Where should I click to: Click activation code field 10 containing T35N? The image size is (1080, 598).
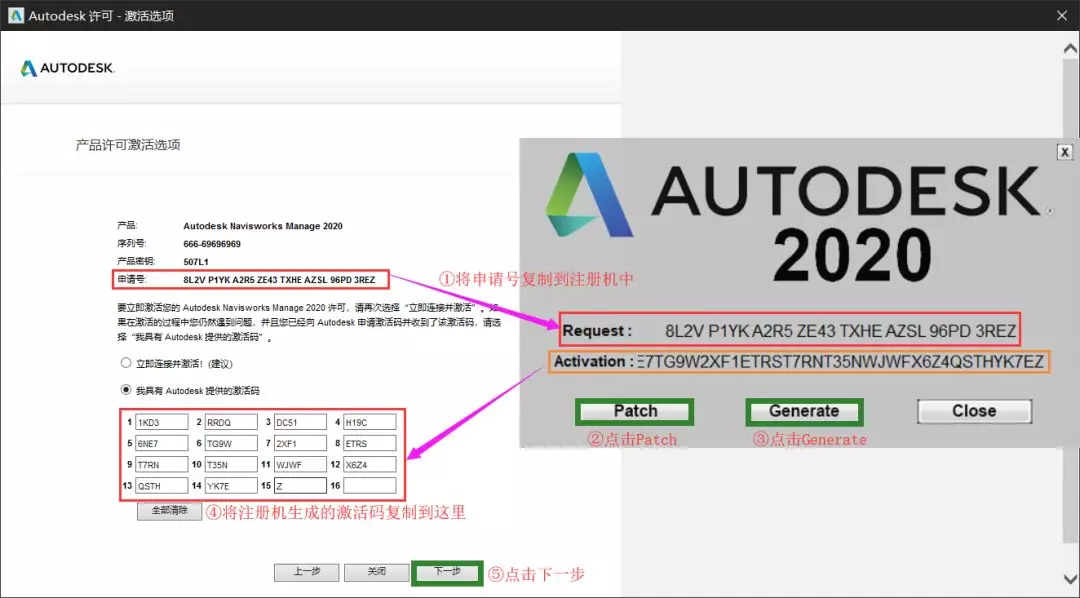point(231,464)
